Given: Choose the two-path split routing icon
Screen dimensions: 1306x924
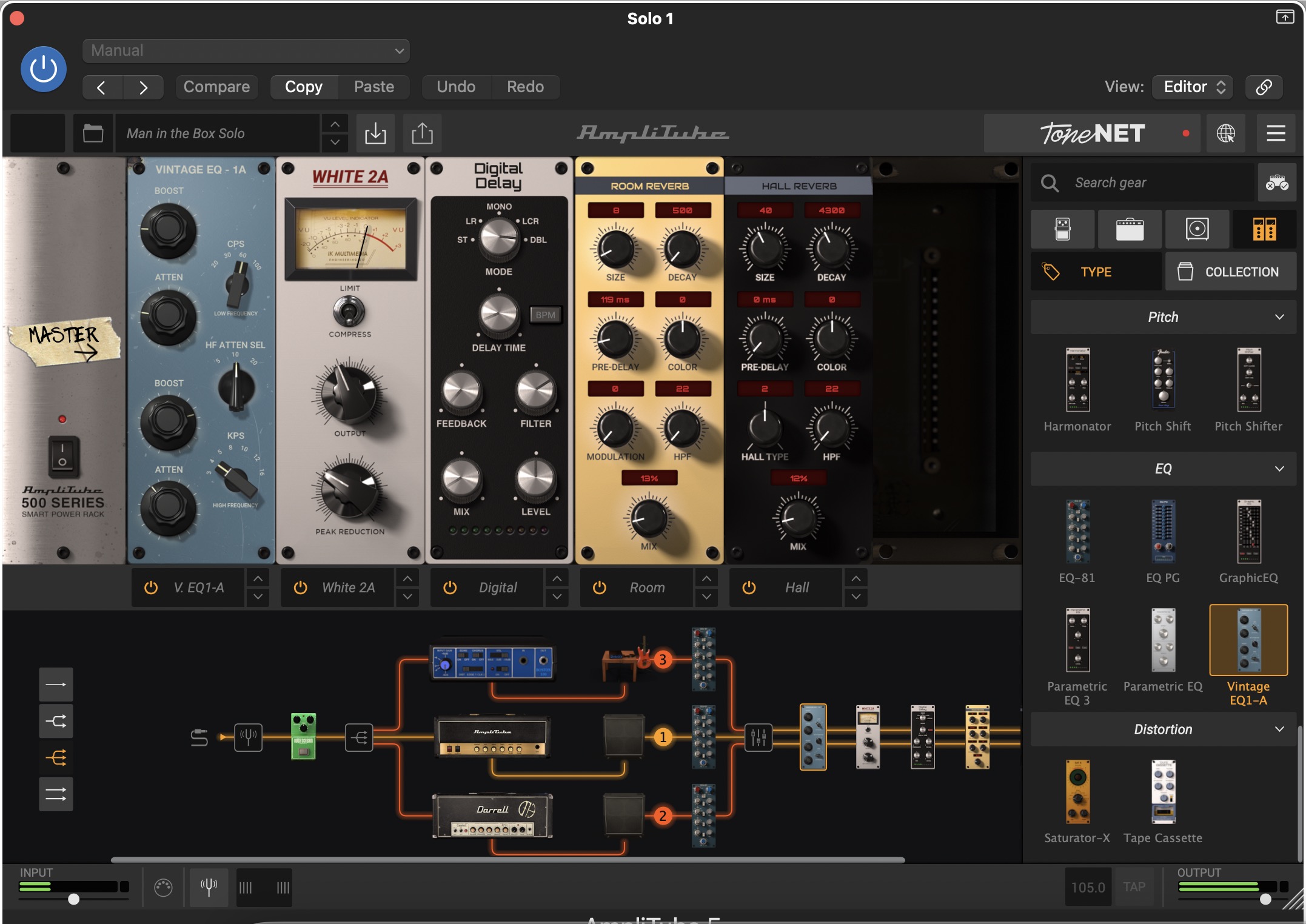Looking at the screenshot, I should [x=56, y=721].
